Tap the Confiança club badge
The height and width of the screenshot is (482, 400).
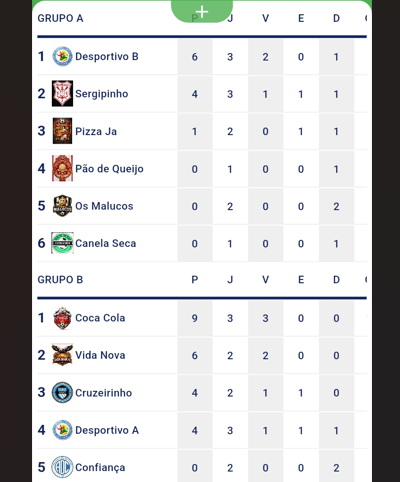click(x=62, y=467)
